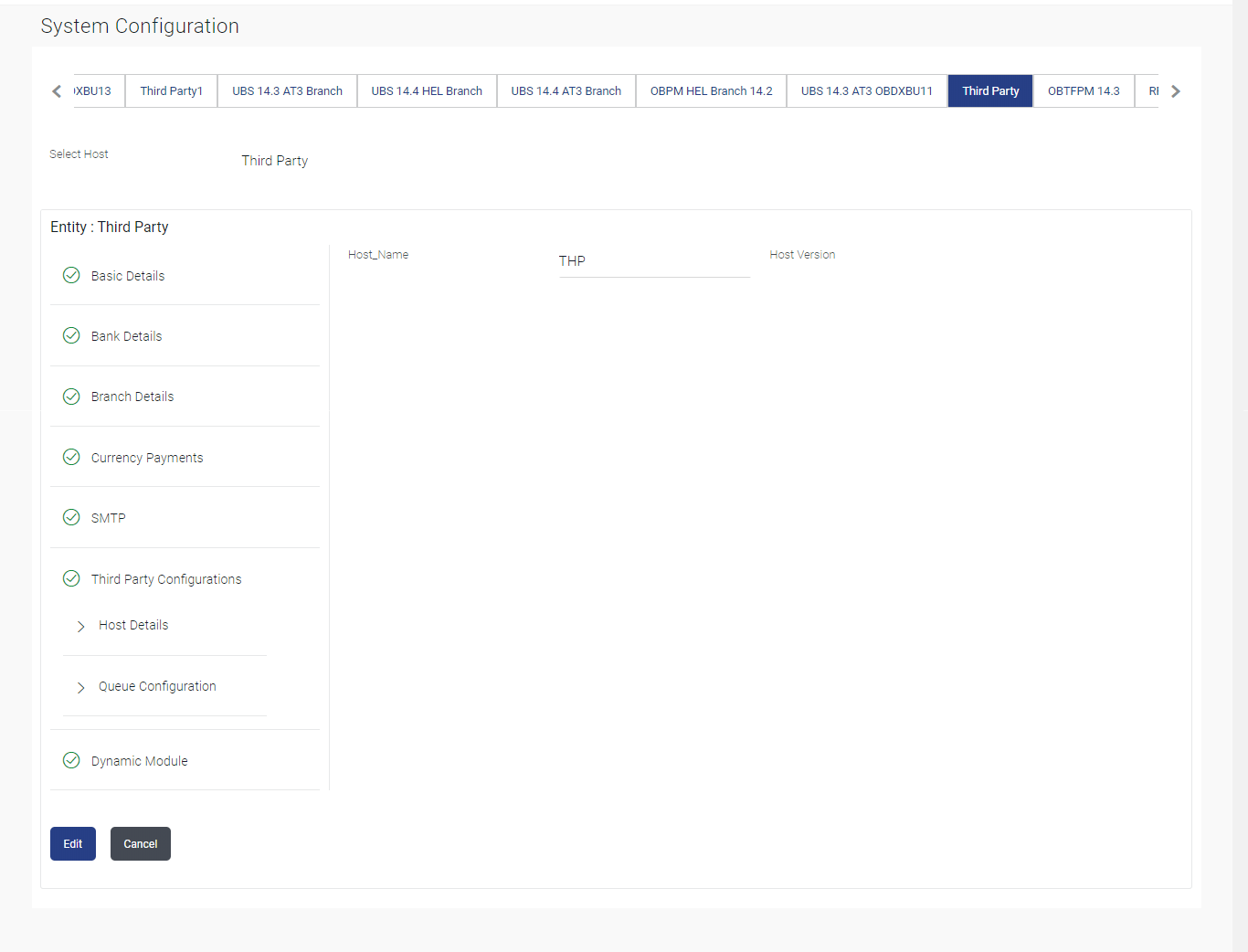Open the Third Party1 tab
The width and height of the screenshot is (1248, 952).
171,90
